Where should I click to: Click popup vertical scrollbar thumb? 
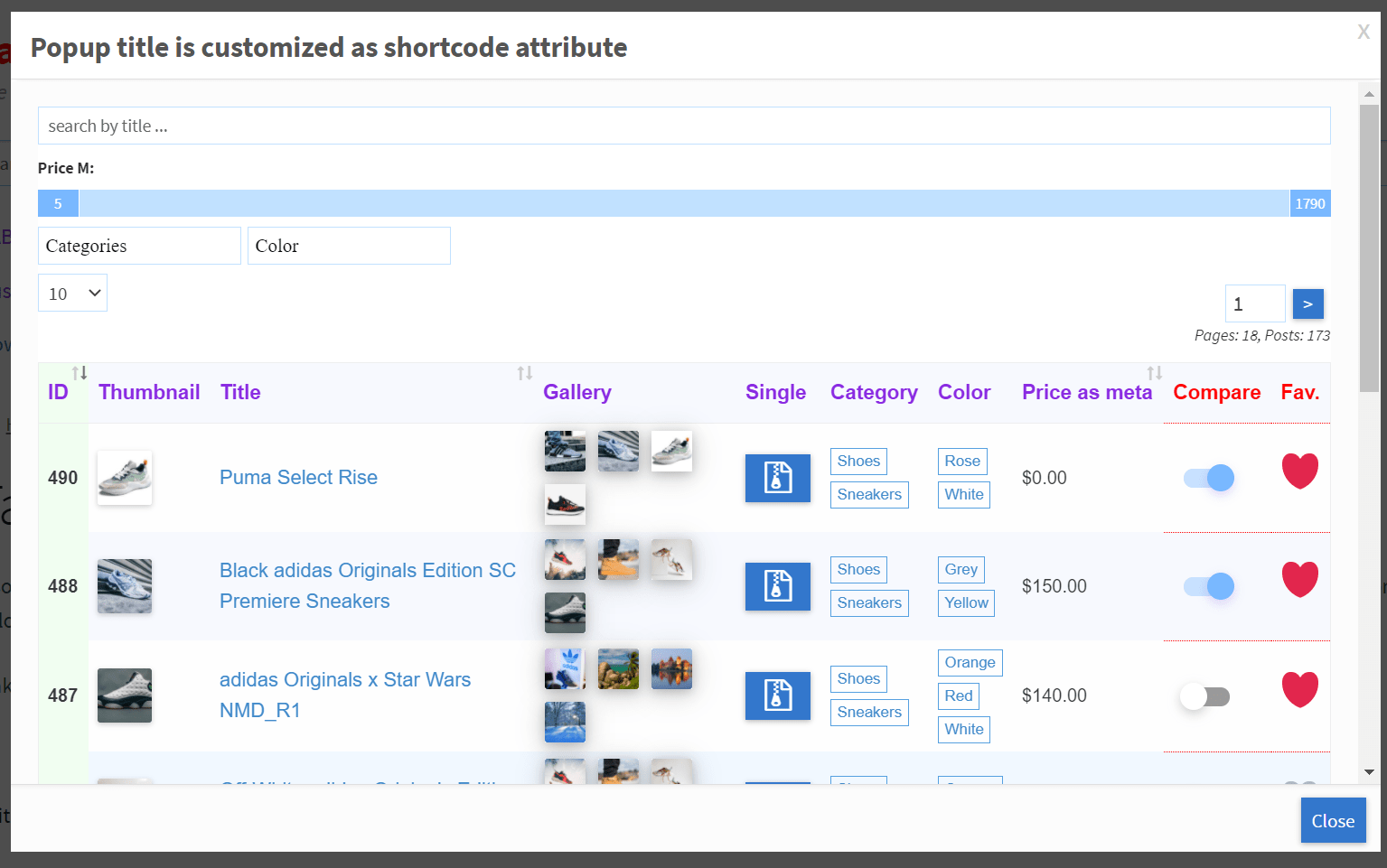click(x=1370, y=247)
